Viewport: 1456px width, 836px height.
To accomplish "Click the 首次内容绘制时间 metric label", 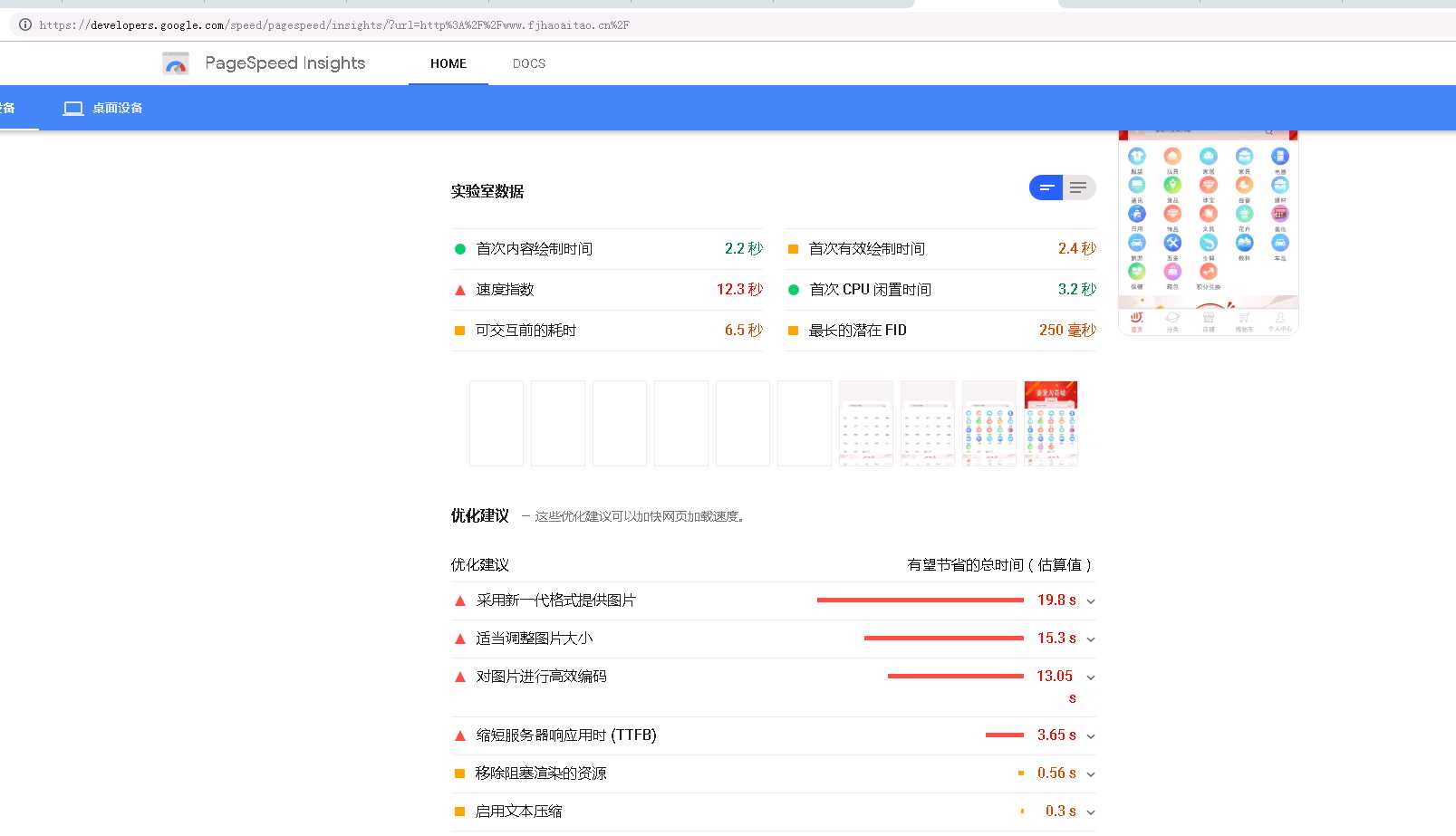I will pyautogui.click(x=535, y=249).
